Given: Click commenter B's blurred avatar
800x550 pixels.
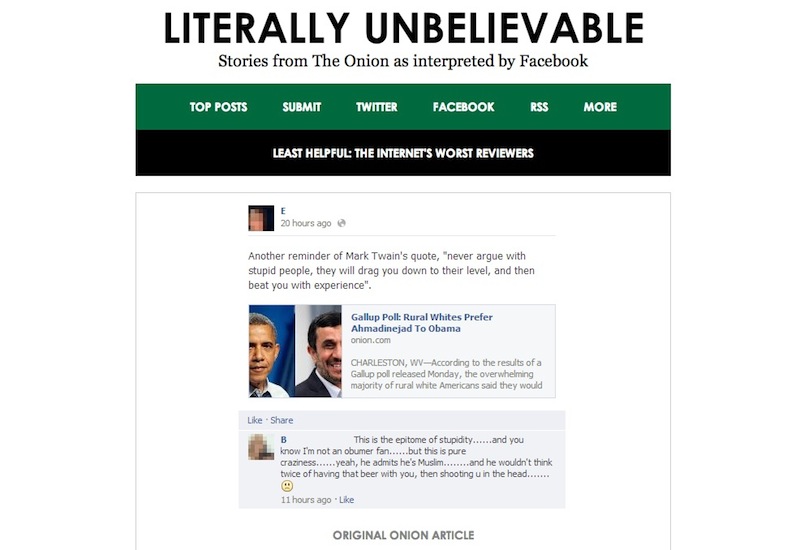Looking at the screenshot, I should click(261, 447).
